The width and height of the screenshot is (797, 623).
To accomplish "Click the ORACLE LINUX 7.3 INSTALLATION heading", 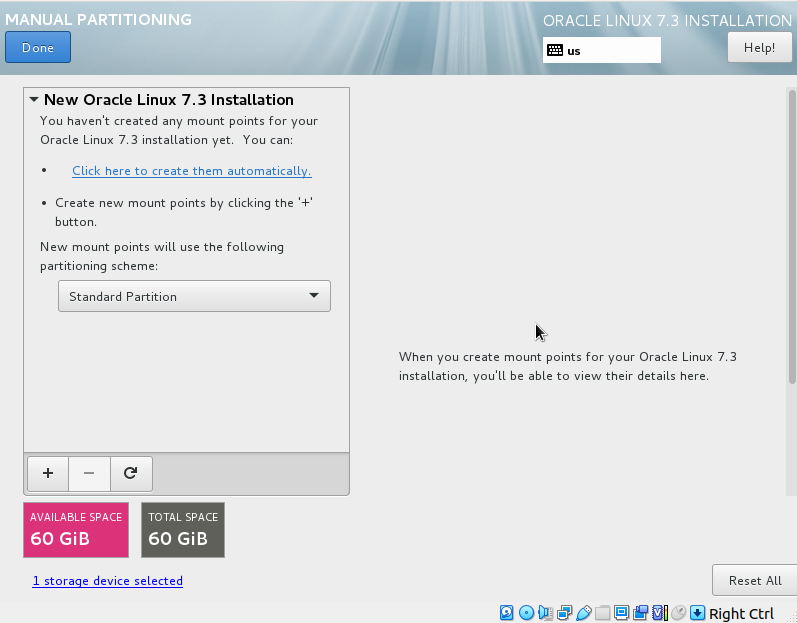I will pyautogui.click(x=667, y=20).
